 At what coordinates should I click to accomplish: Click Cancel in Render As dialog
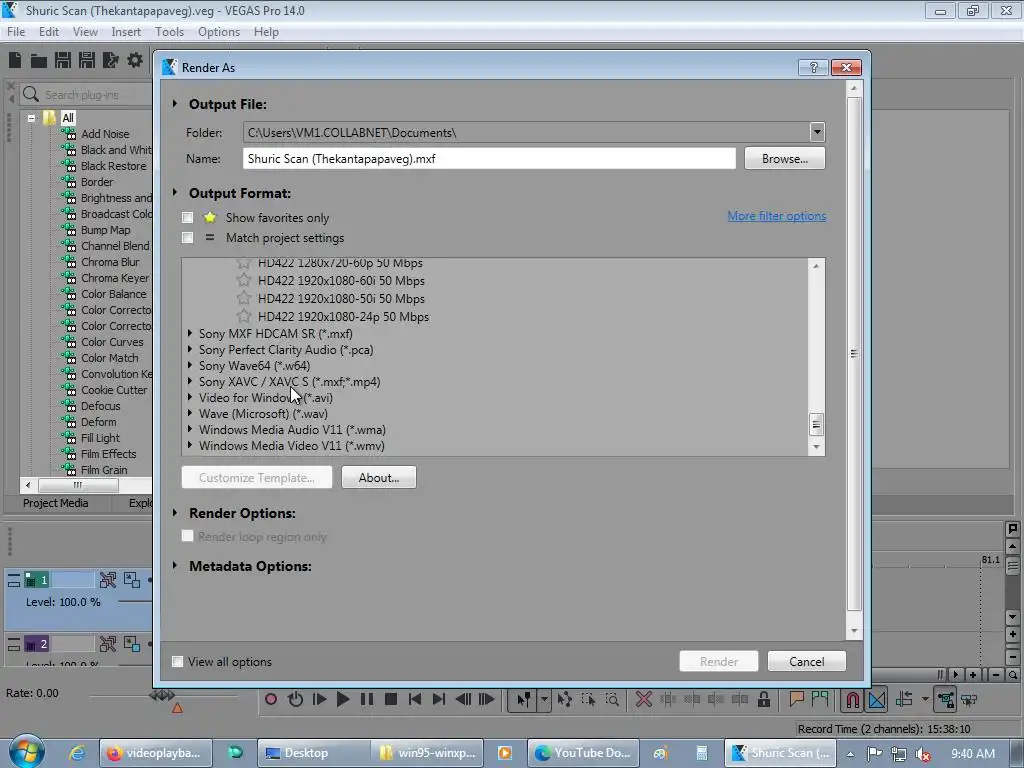[807, 662]
